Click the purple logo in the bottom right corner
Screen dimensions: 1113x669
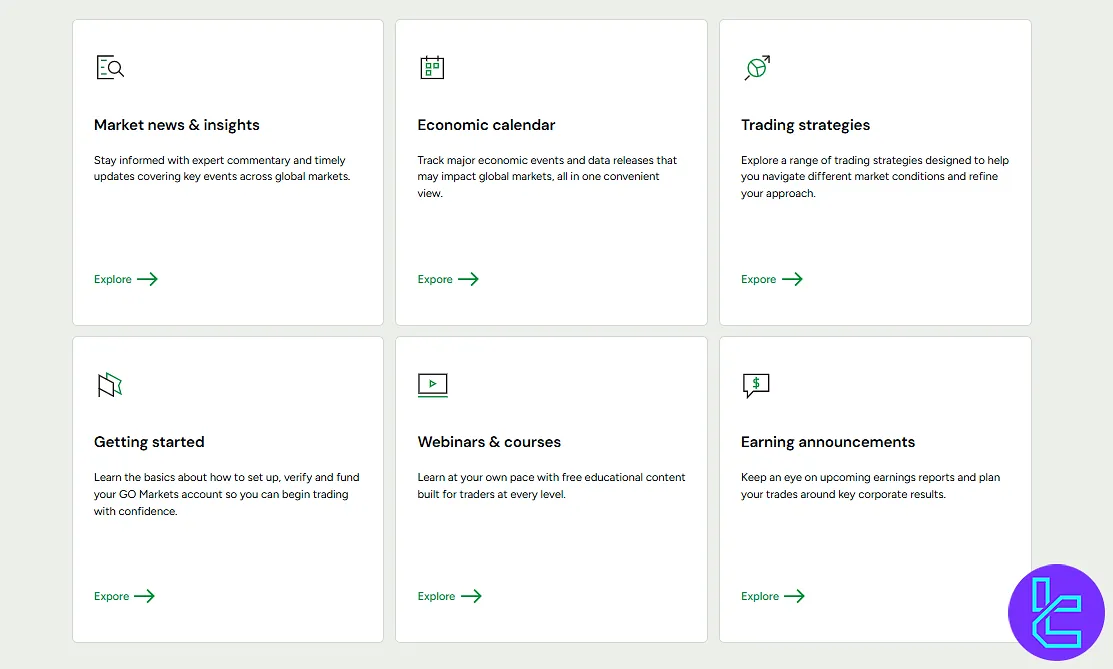tap(1057, 612)
